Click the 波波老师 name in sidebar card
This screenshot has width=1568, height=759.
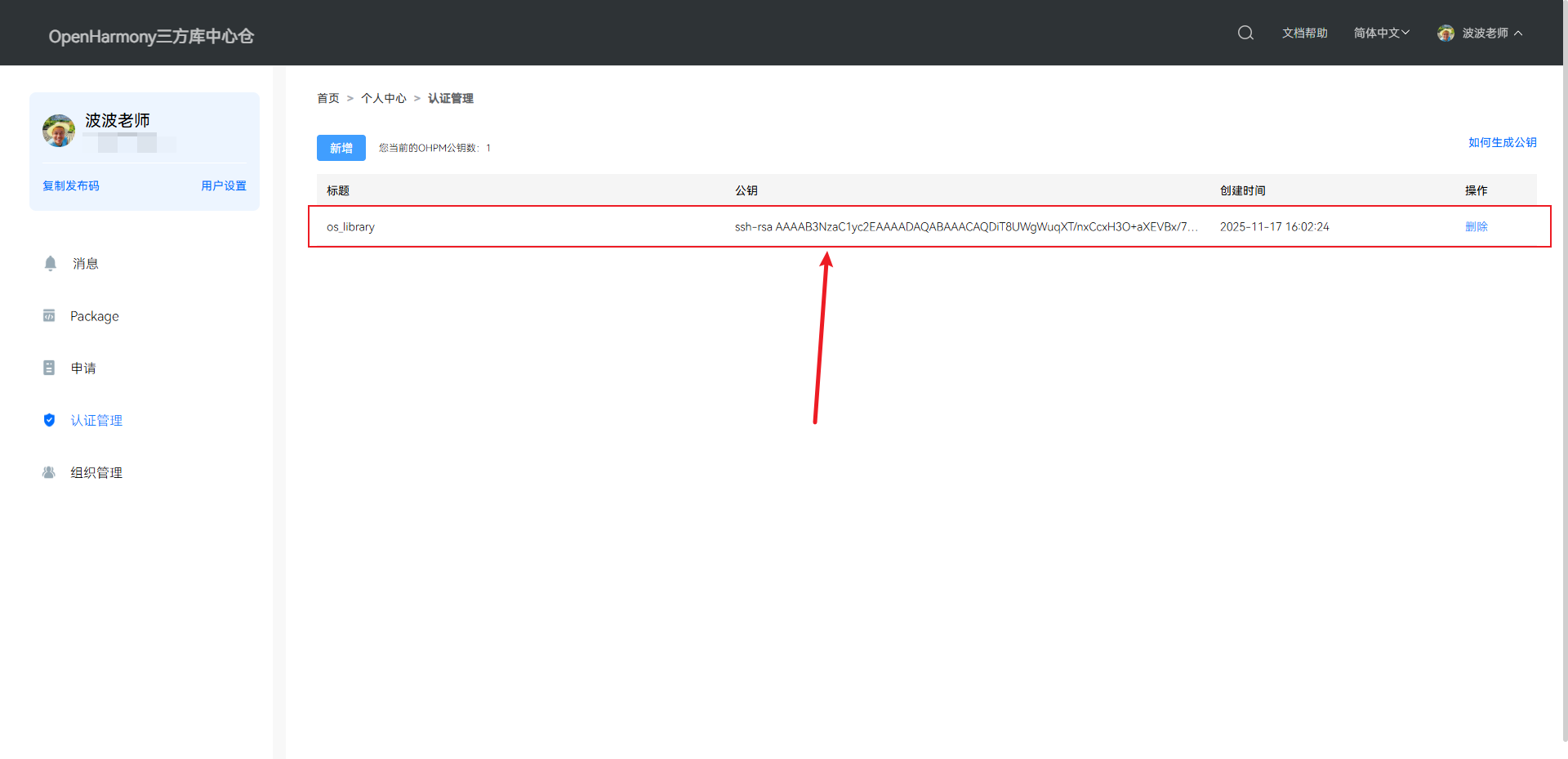pos(118,120)
